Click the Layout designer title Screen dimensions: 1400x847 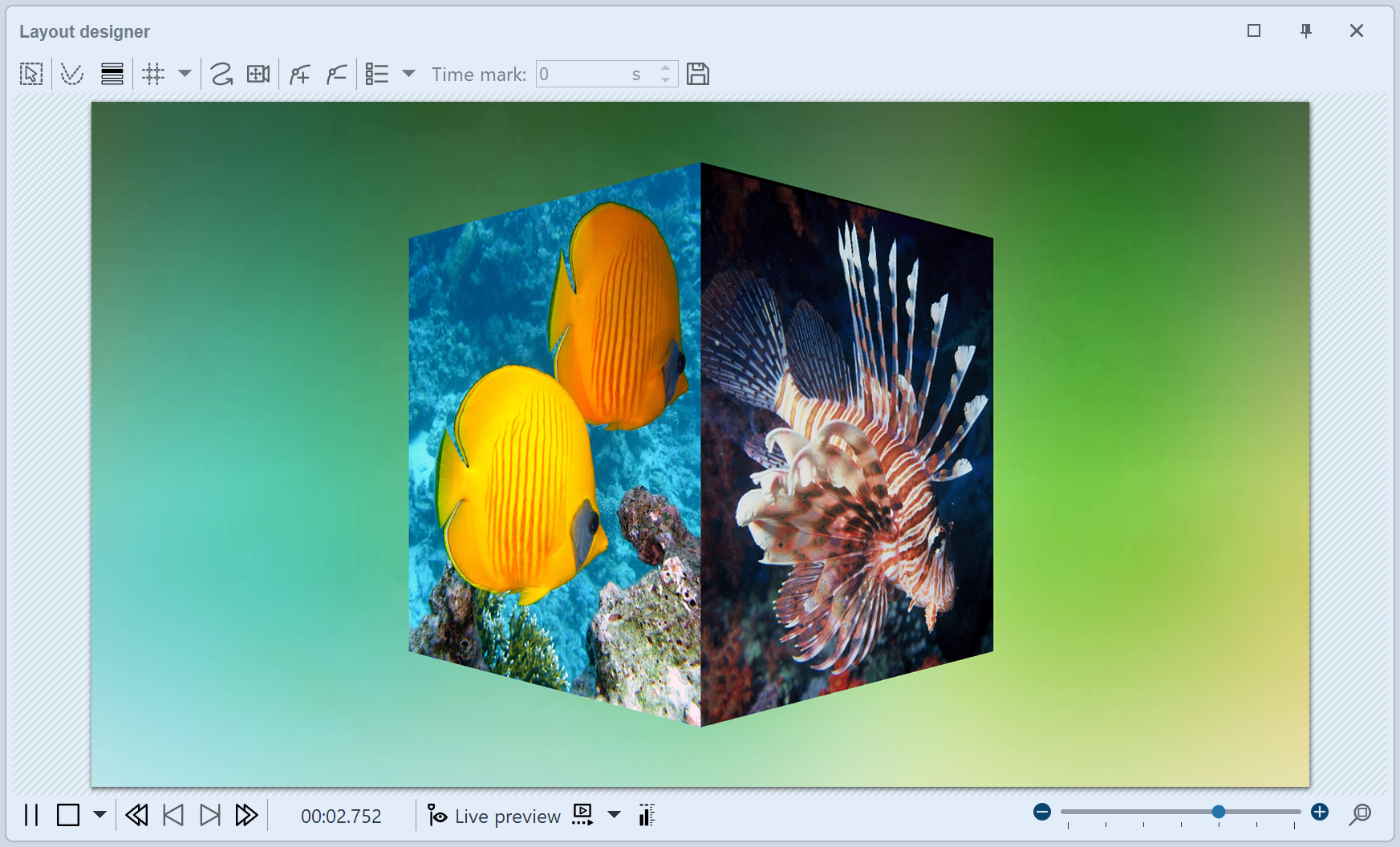(84, 31)
